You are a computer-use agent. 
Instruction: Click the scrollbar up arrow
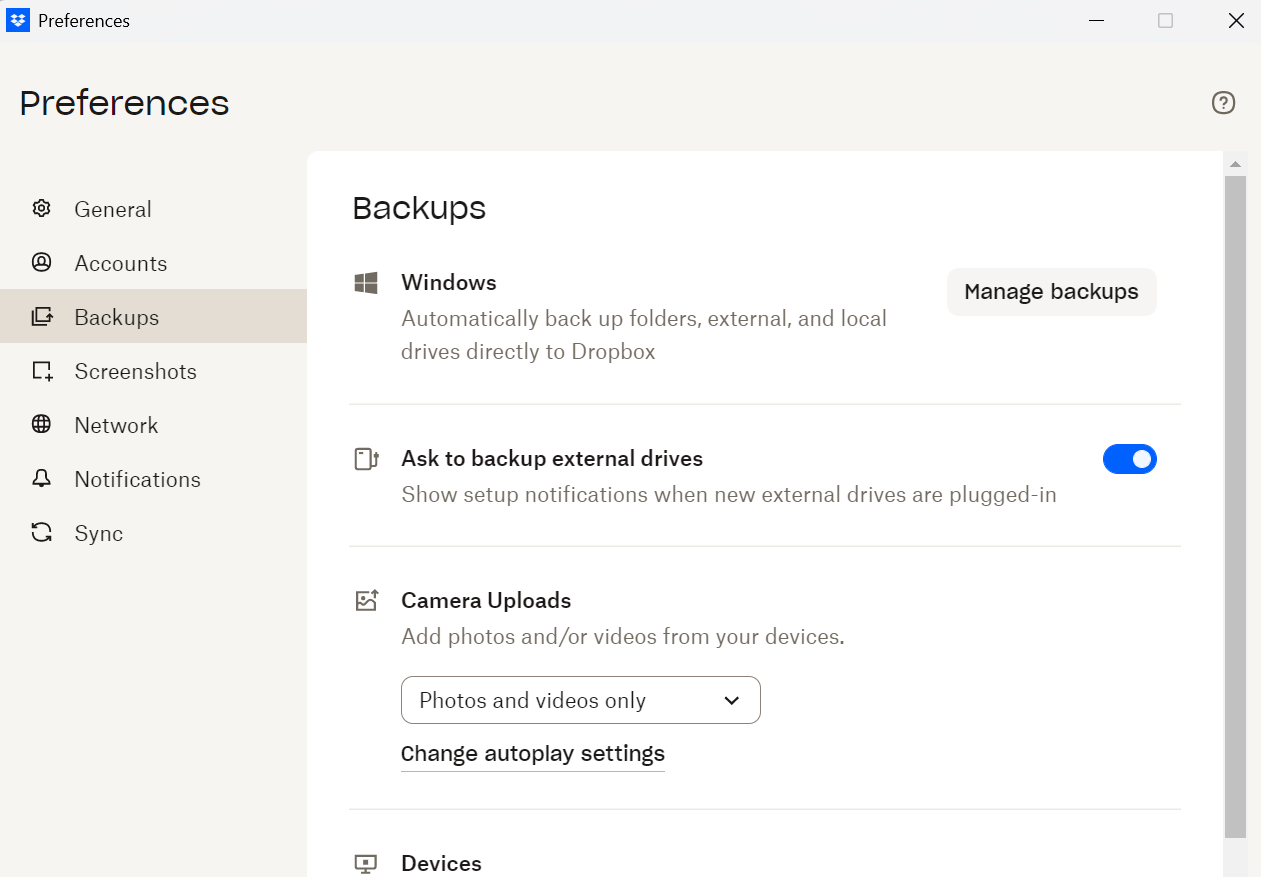click(1235, 164)
